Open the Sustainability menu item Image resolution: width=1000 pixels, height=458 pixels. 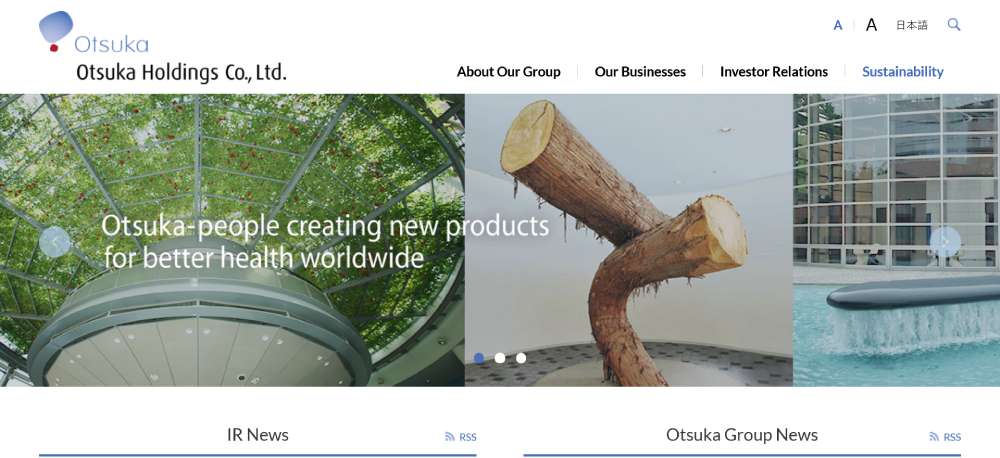click(902, 72)
